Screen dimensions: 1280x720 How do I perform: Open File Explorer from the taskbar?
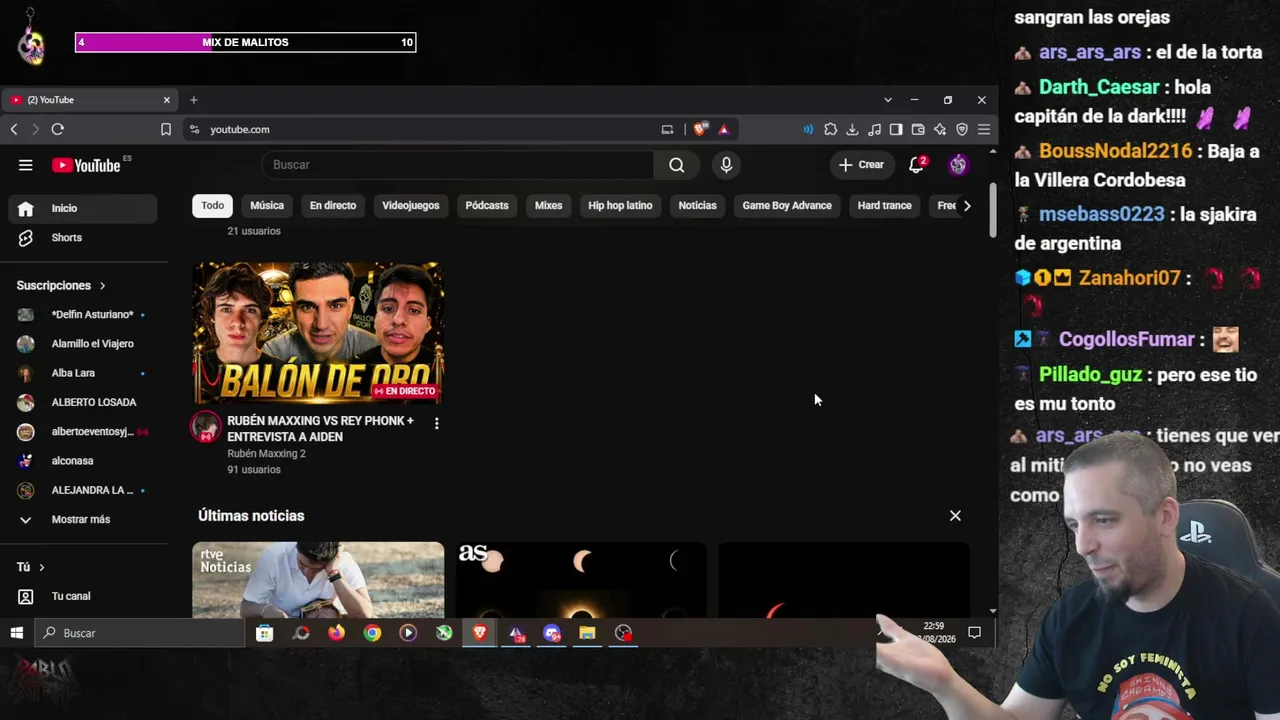point(587,633)
